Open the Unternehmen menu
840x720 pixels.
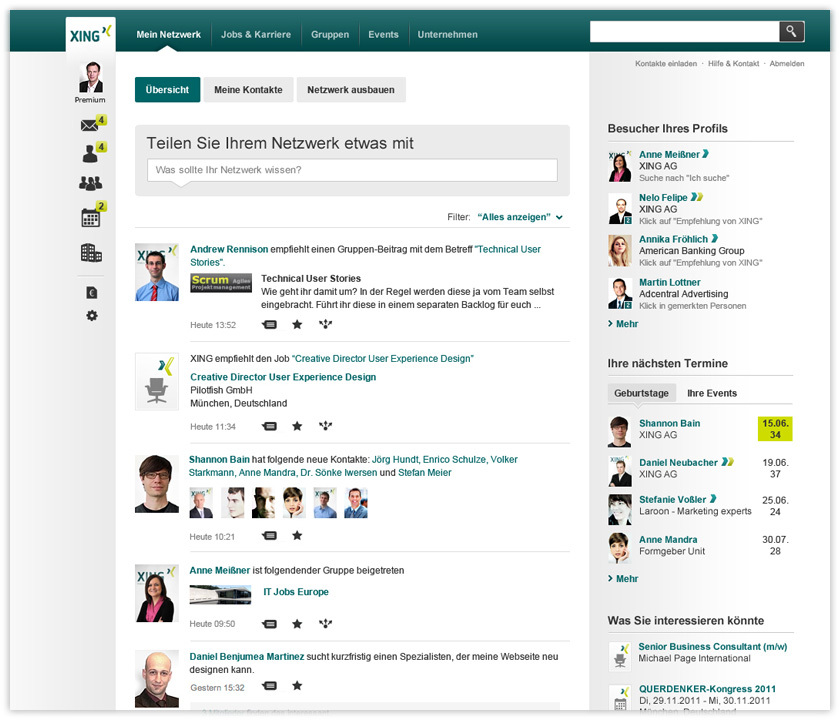point(448,34)
